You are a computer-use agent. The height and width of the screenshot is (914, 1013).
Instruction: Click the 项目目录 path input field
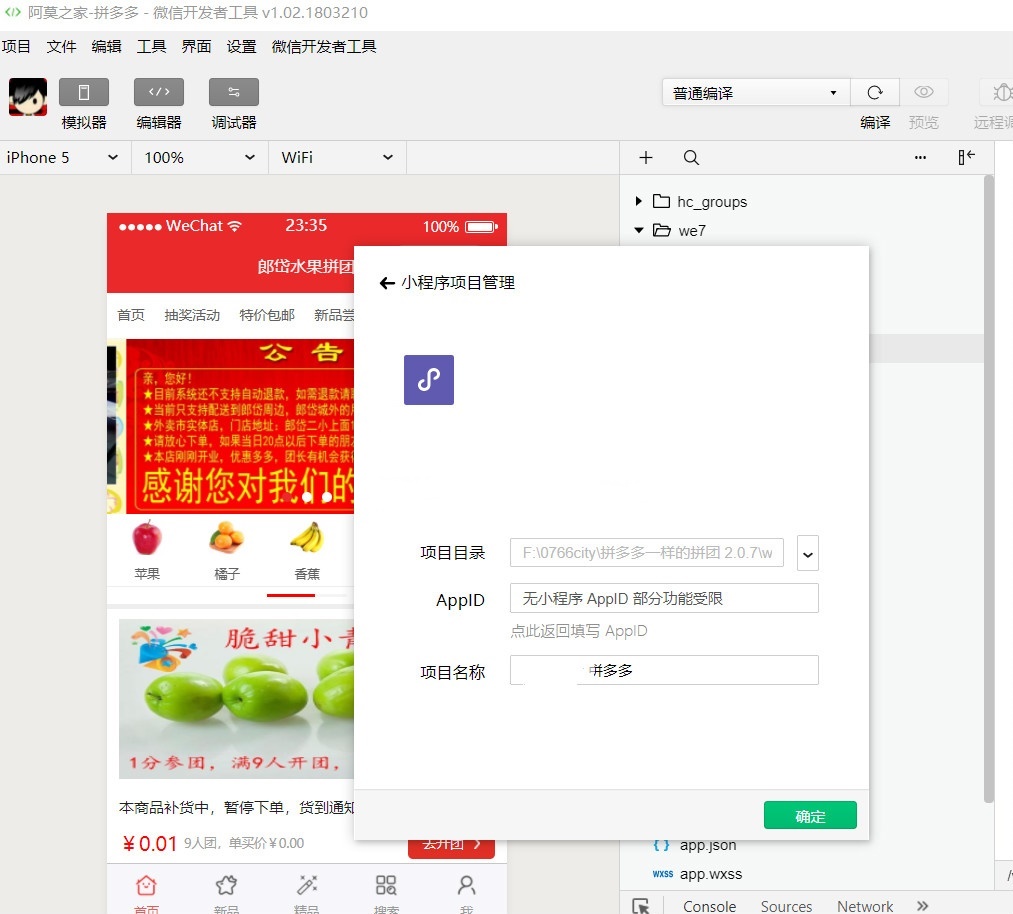click(x=647, y=553)
